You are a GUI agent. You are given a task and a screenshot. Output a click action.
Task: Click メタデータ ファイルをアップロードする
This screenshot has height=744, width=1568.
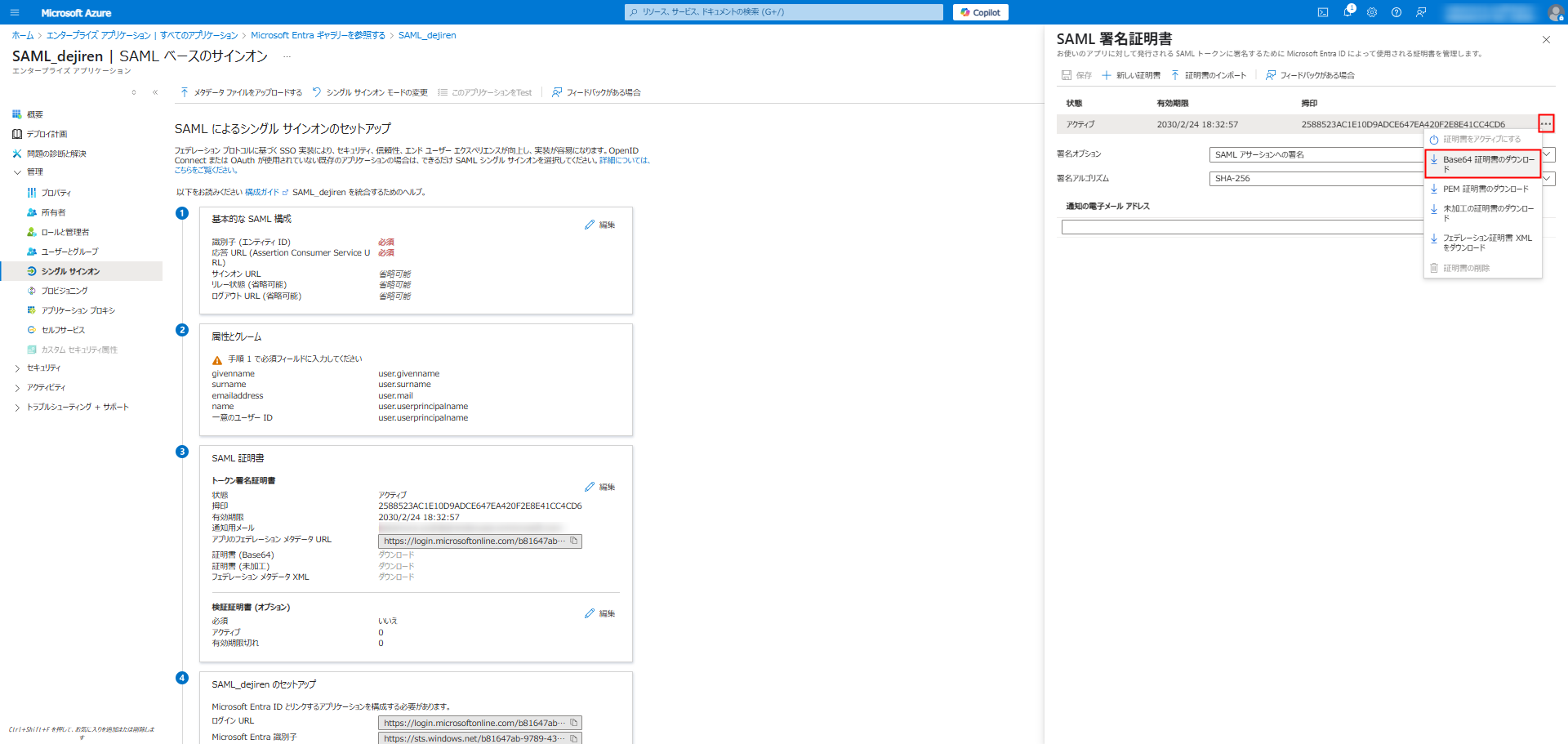tap(241, 92)
